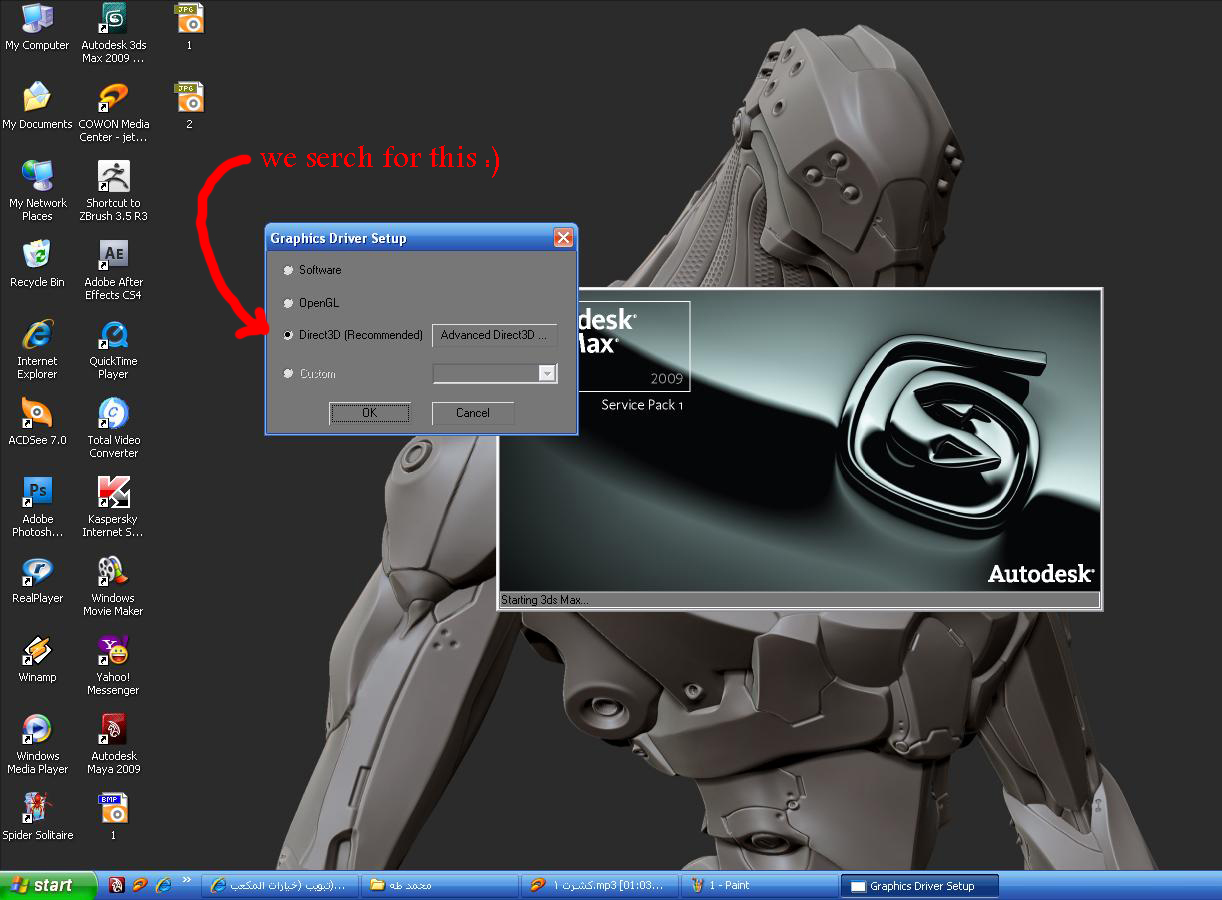Image resolution: width=1222 pixels, height=900 pixels.
Task: Expand the quick launch overflow chevron
Action: 186,881
